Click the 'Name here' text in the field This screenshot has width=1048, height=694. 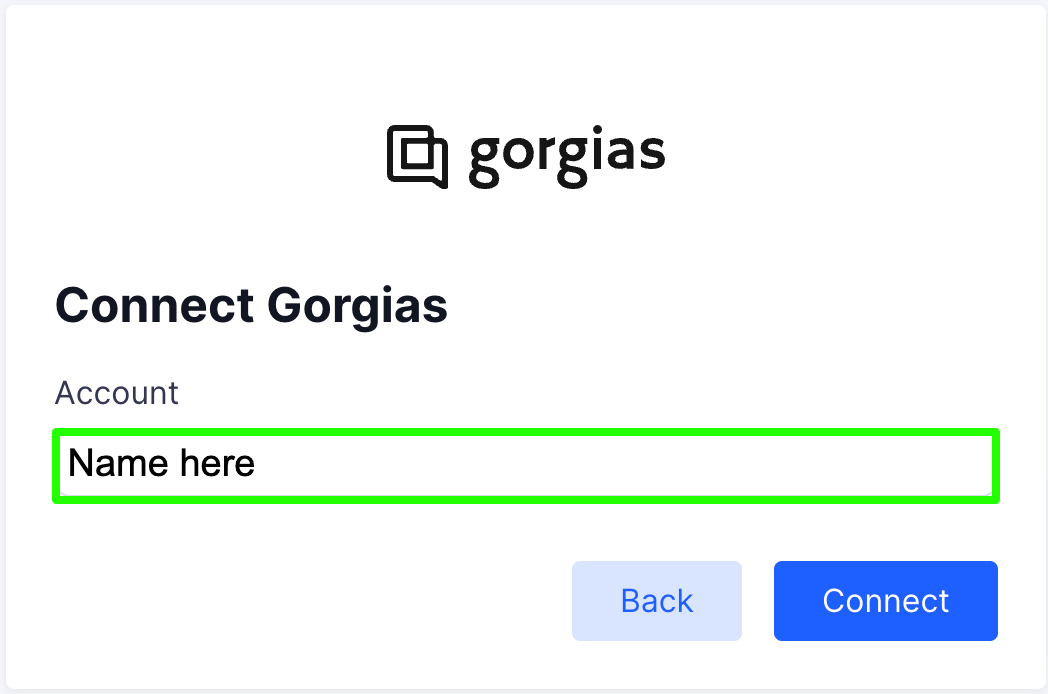tap(162, 463)
